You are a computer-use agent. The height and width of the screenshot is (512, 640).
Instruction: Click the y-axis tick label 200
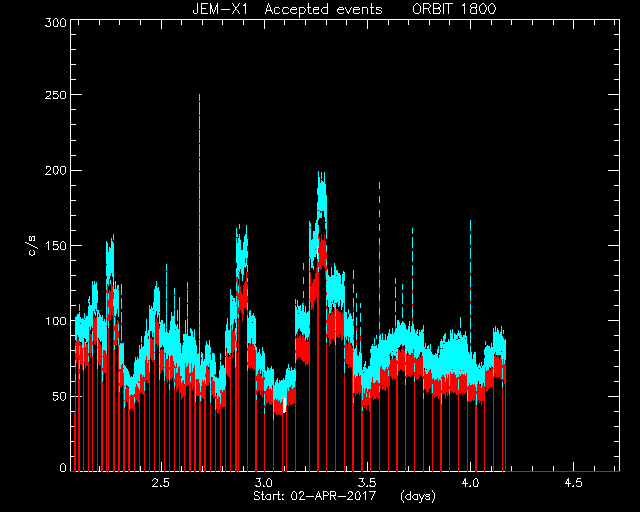[56, 170]
